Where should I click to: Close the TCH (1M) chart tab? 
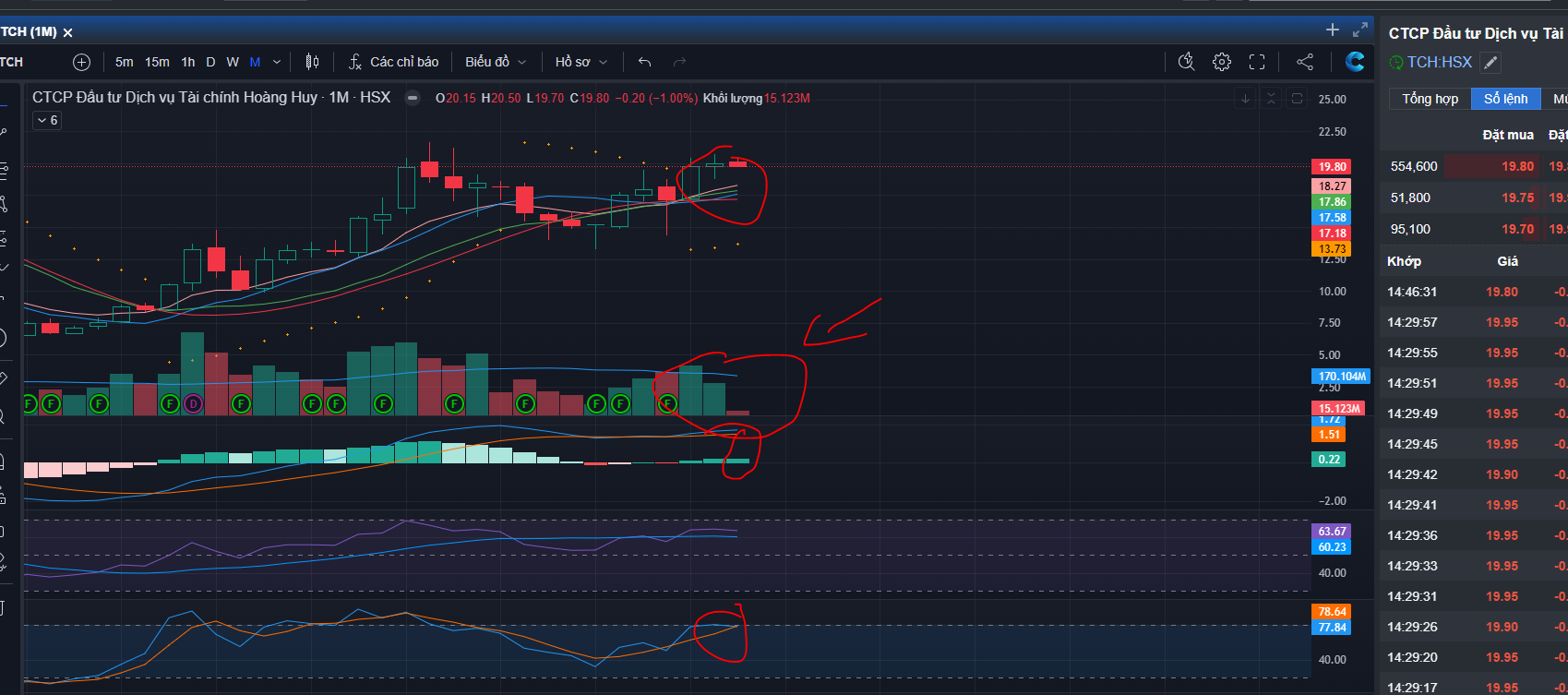(67, 32)
